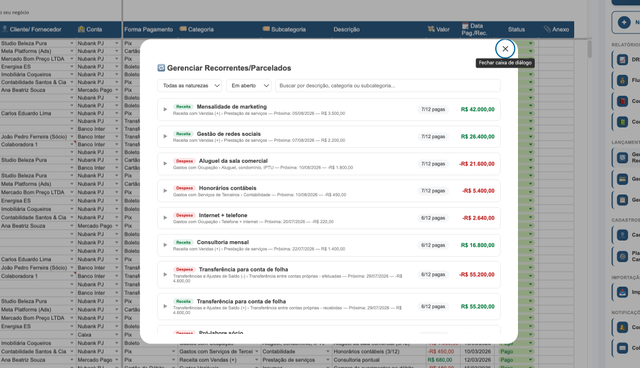This screenshot has width=640, height=368.
Task: Click the bank icon in Conta header
Action: [81, 29]
